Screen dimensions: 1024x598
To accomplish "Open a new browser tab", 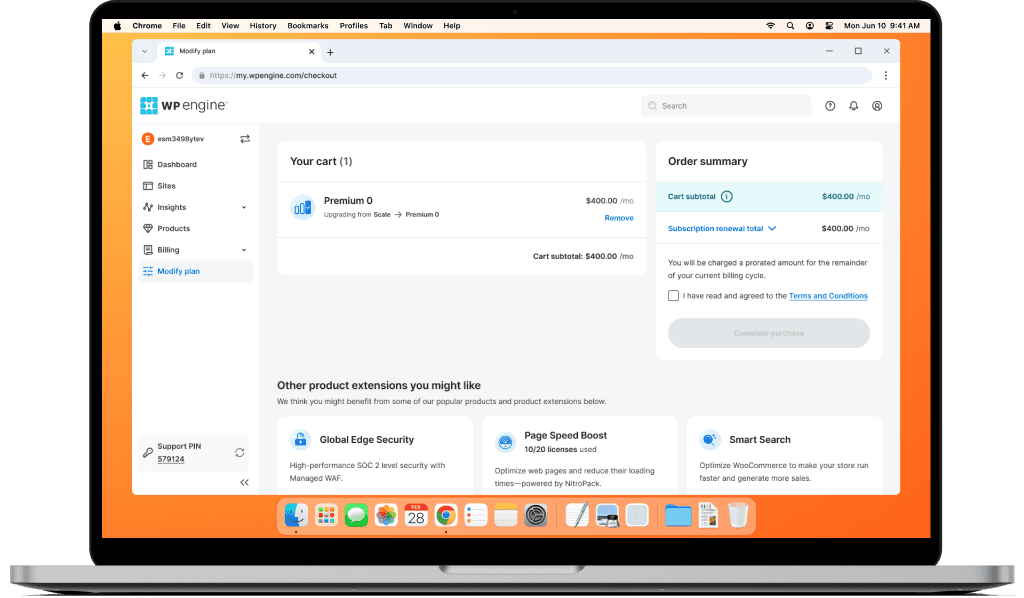I will pyautogui.click(x=330, y=52).
